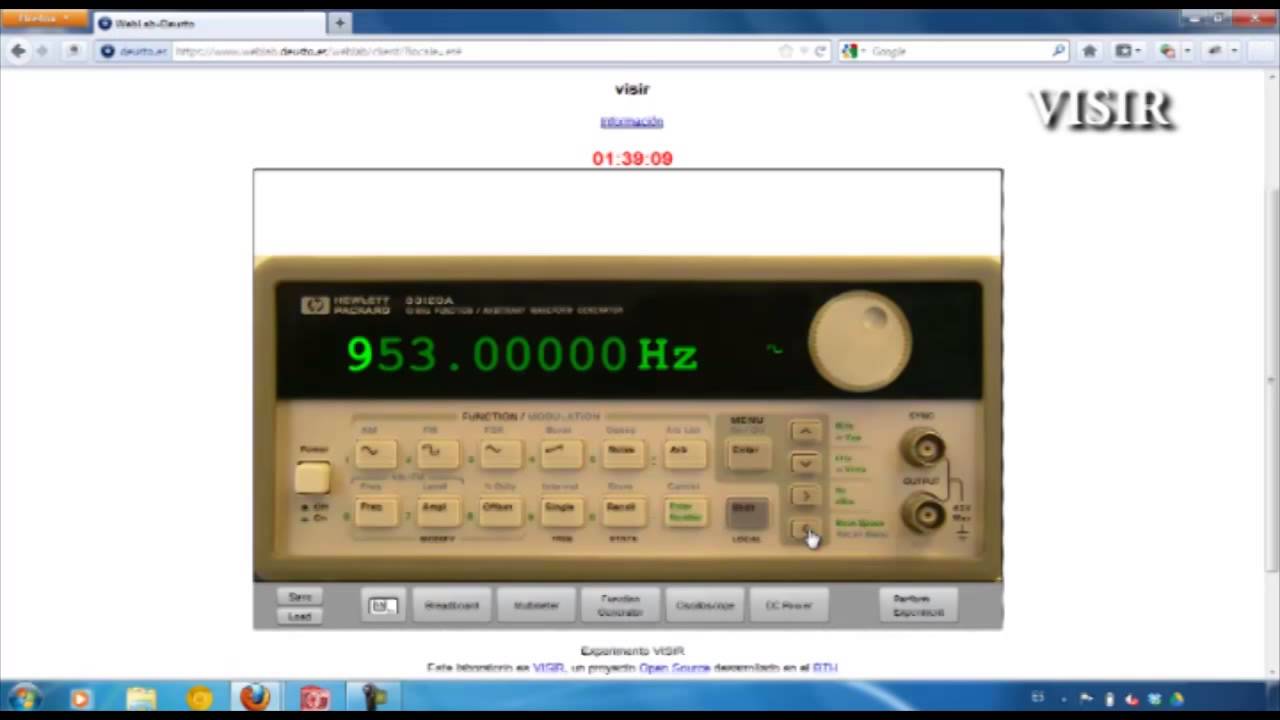The image size is (1280, 720).
Task: Go forward in browser history
Action: [42, 51]
